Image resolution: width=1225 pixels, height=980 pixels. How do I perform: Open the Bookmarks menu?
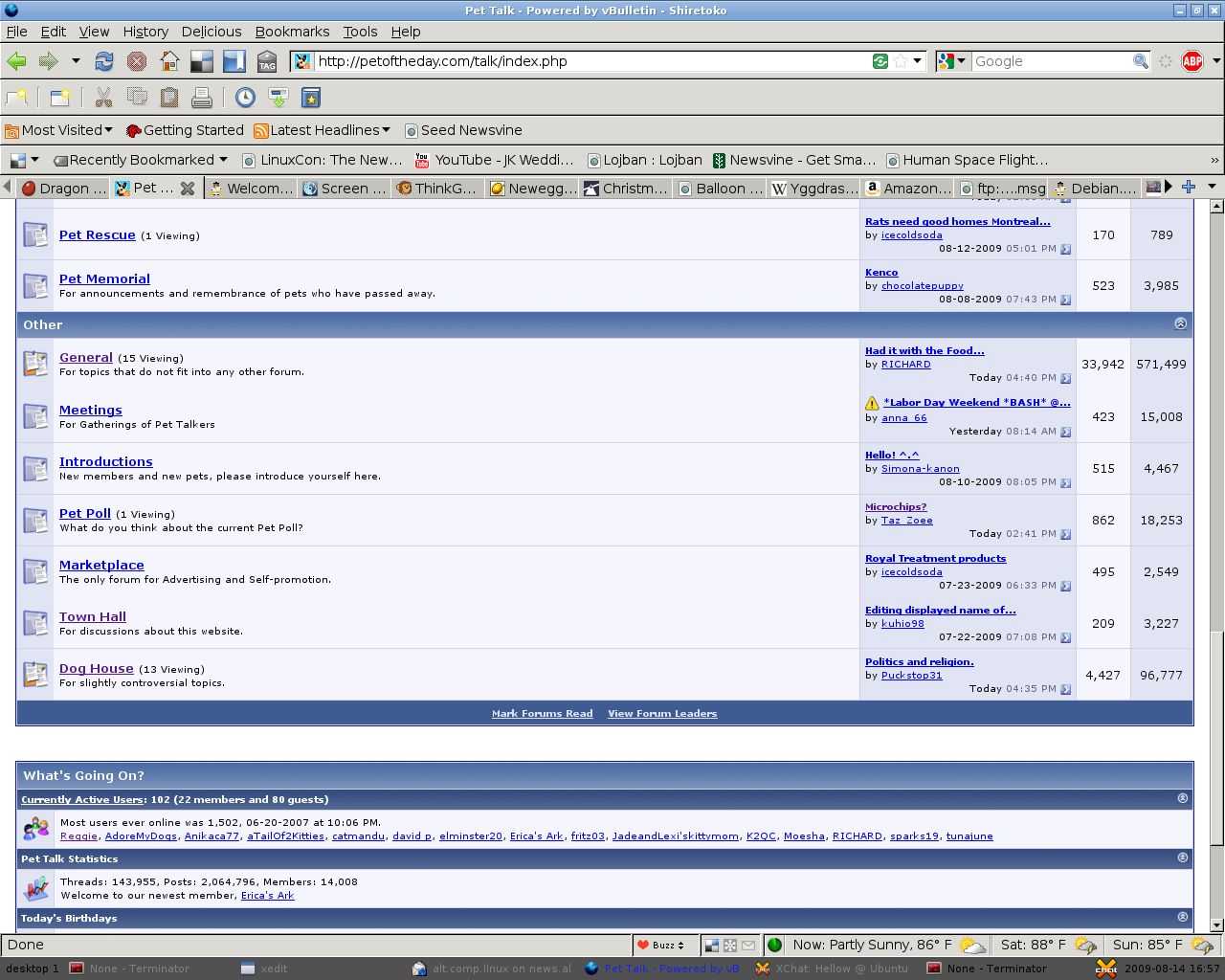tap(292, 32)
